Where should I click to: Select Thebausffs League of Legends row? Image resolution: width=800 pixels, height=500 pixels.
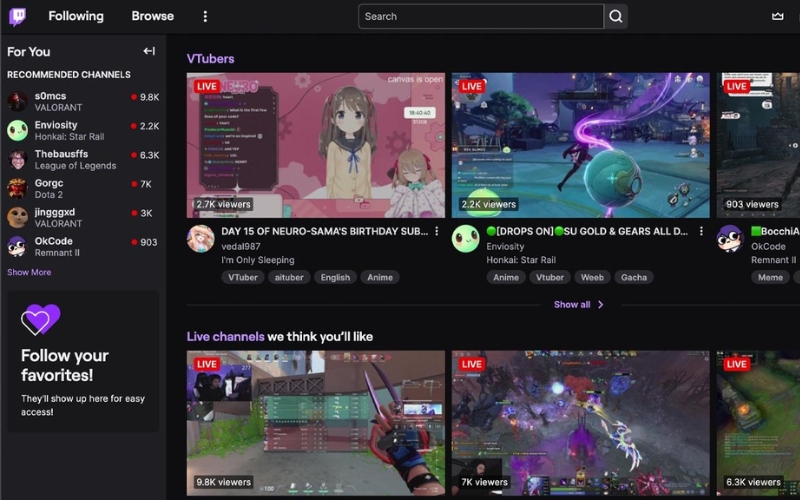(x=83, y=160)
